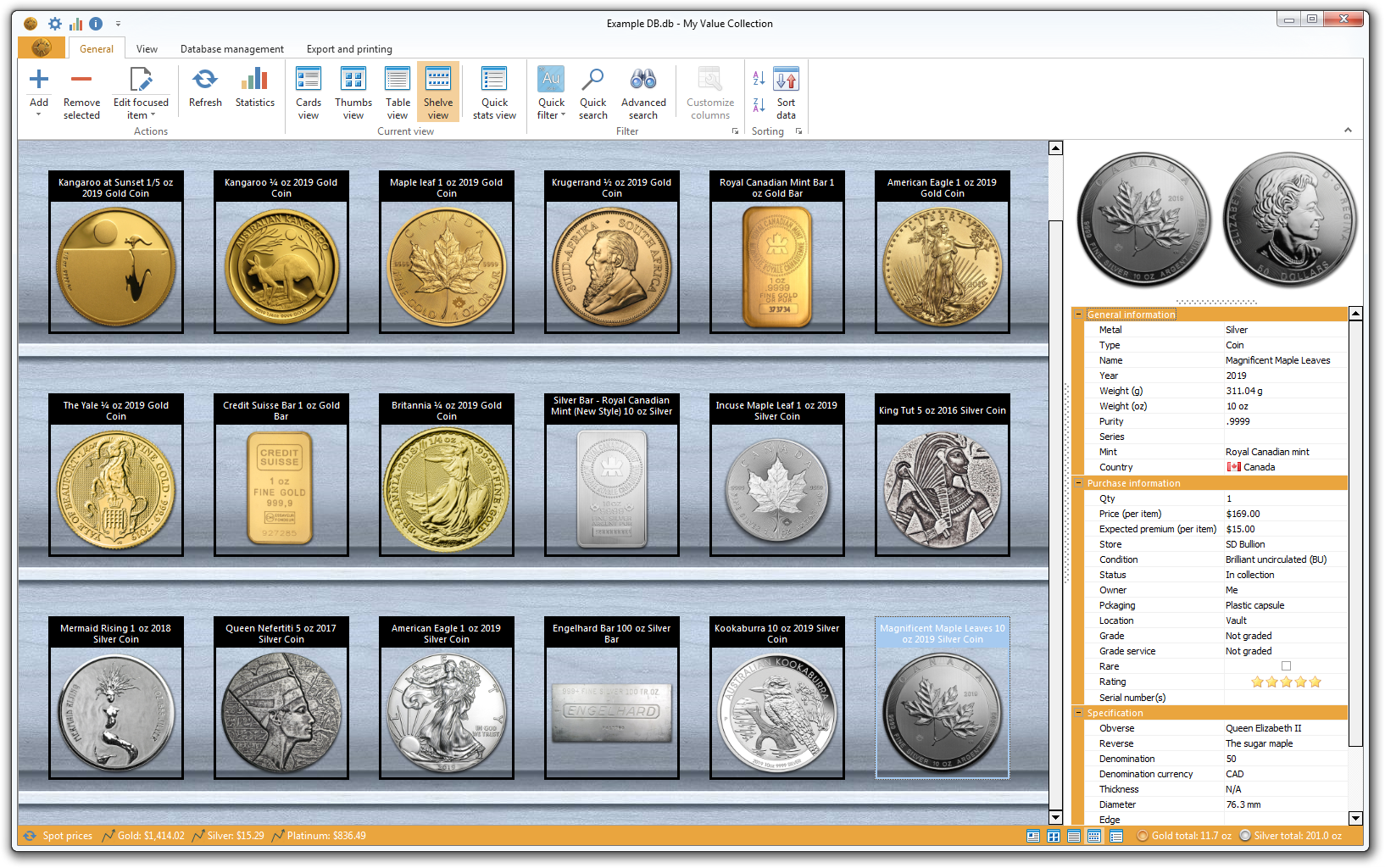Collapse the Purchase information section
The height and width of the screenshot is (868, 1385).
point(1078,483)
